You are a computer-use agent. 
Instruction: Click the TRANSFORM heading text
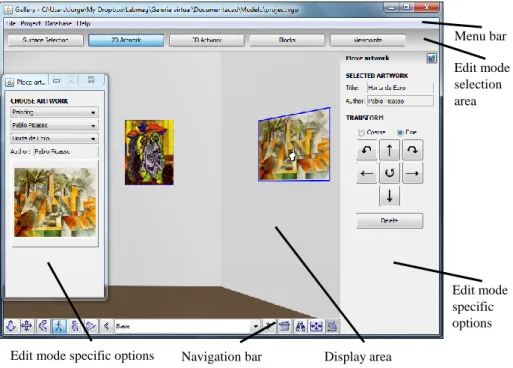tap(364, 118)
